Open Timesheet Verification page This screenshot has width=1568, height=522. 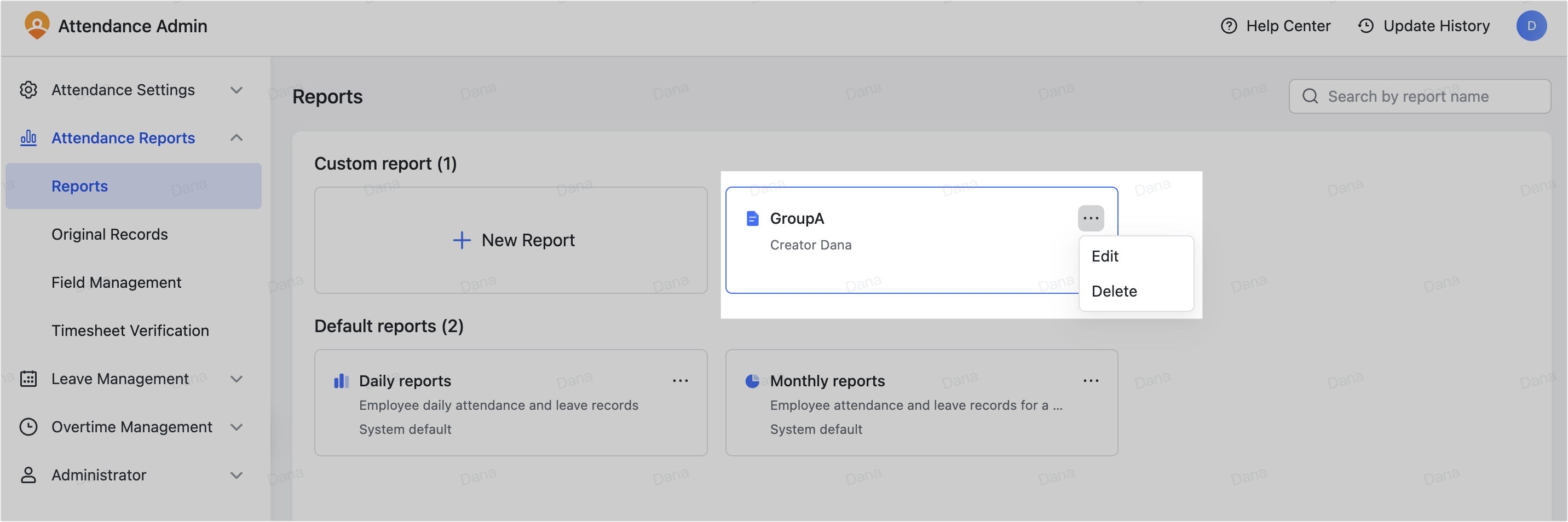click(x=130, y=330)
